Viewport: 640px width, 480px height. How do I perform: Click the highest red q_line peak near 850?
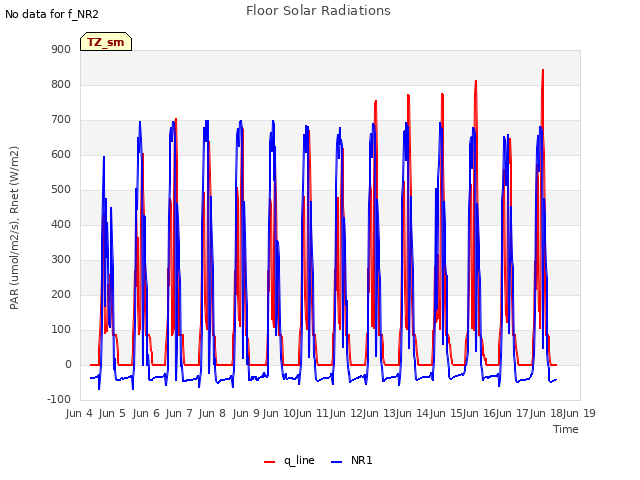543,70
